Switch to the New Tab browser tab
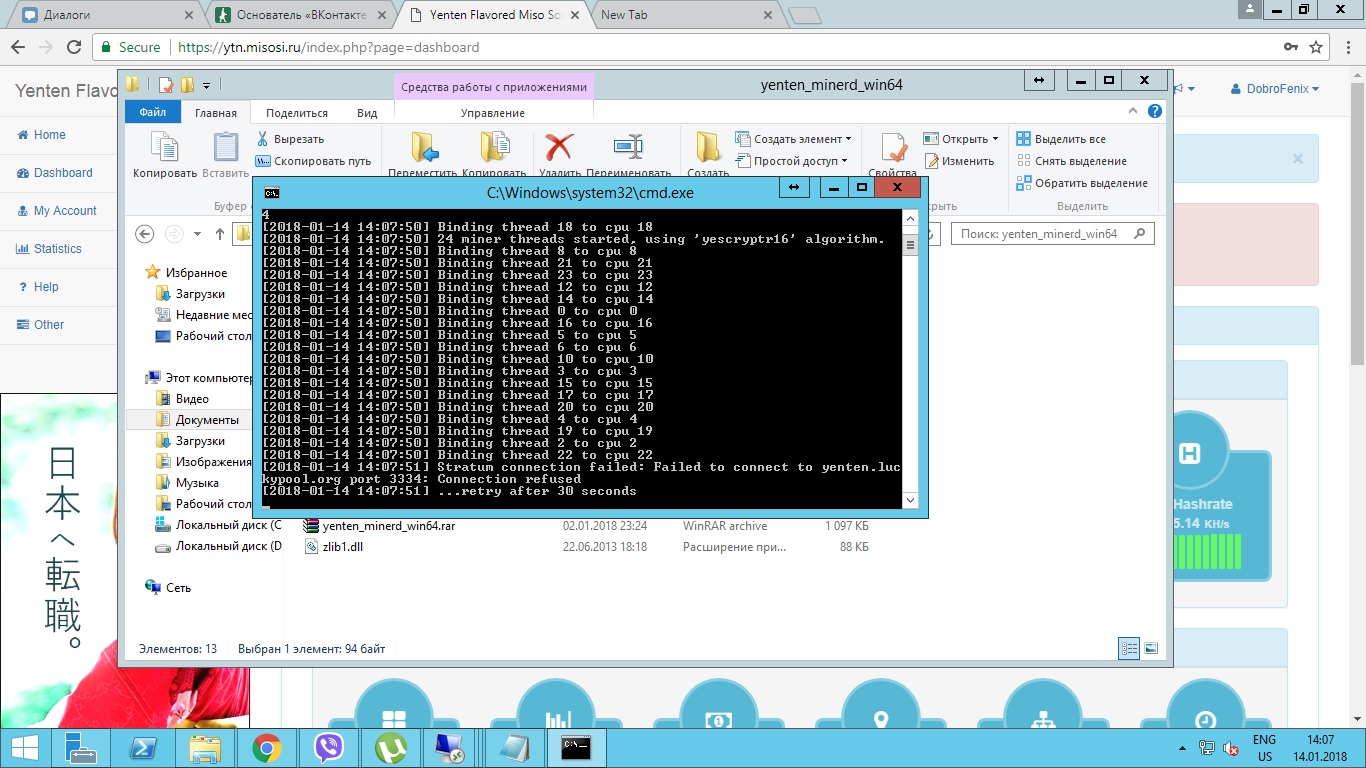Image resolution: width=1366 pixels, height=768 pixels. click(x=684, y=15)
